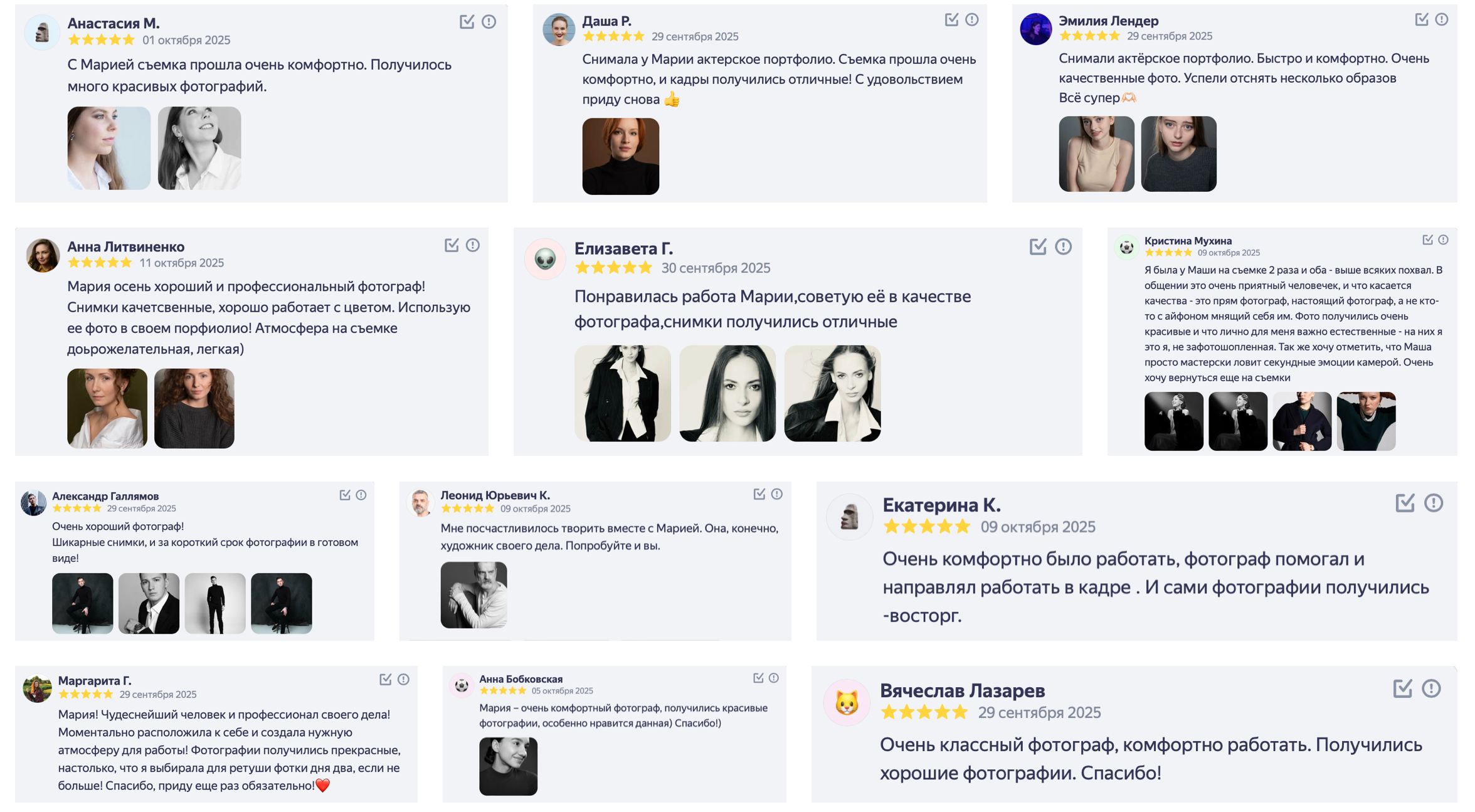Open the third photo in Александр Галлямов's review
1475x812 pixels.
[215, 603]
